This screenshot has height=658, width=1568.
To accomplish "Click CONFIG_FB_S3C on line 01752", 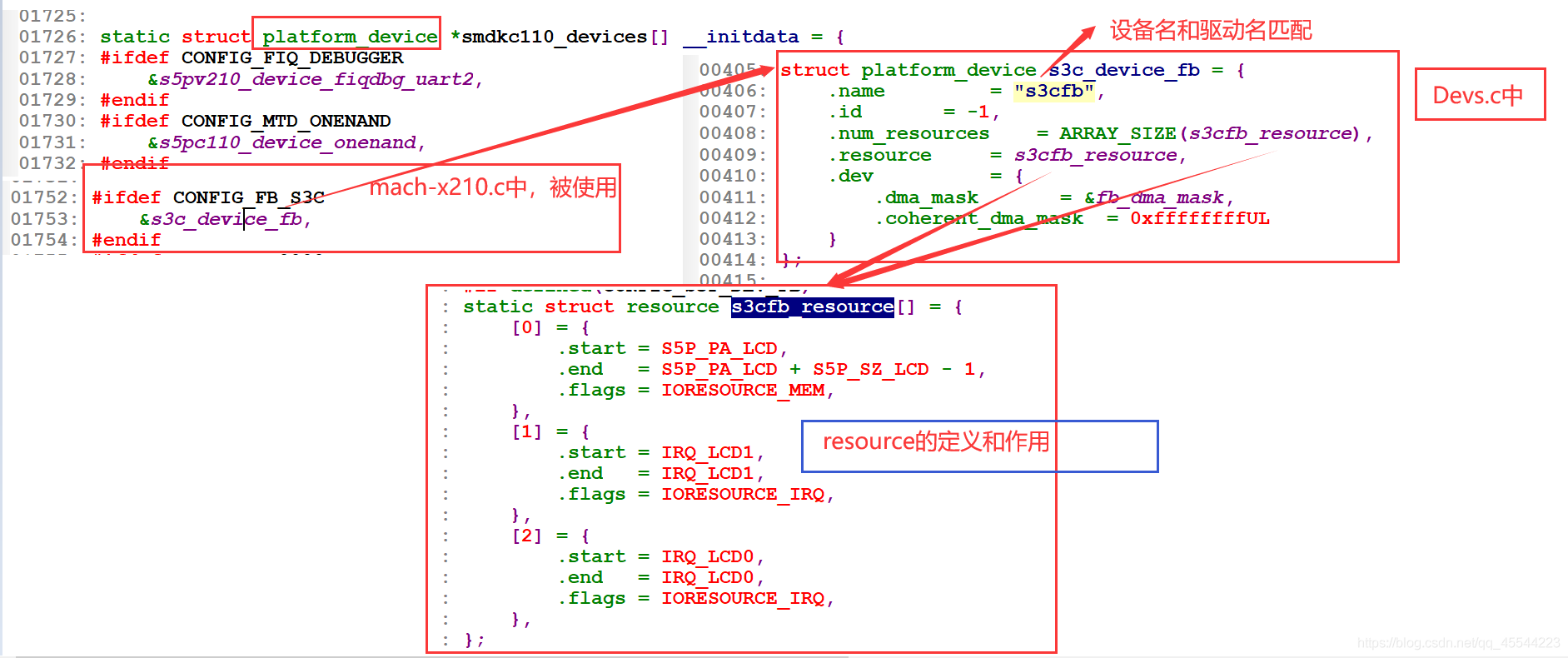I will [x=249, y=197].
